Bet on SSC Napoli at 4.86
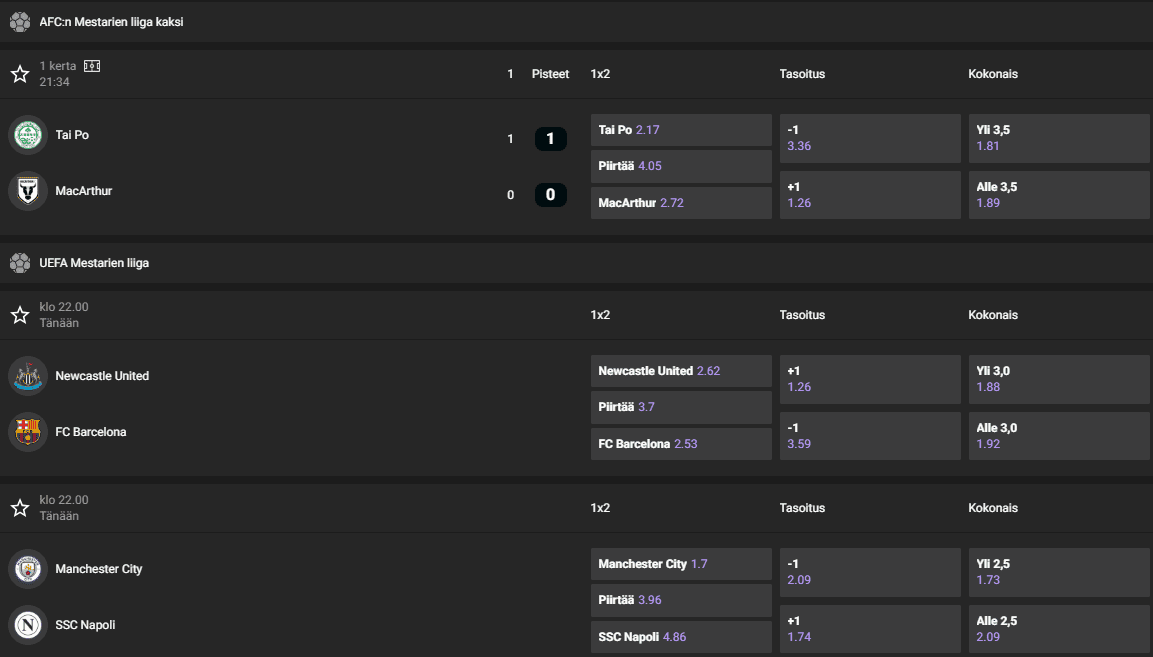Viewport: 1153px width, 657px height. coord(681,636)
